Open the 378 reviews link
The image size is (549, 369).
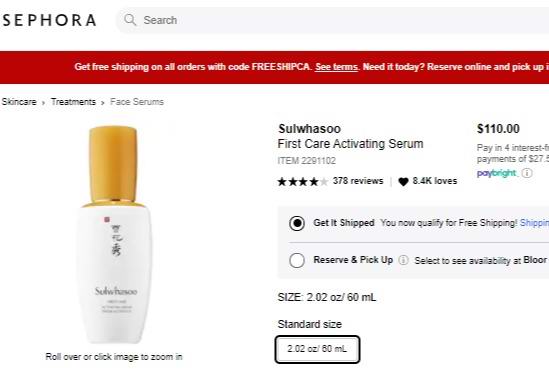pyautogui.click(x=358, y=181)
